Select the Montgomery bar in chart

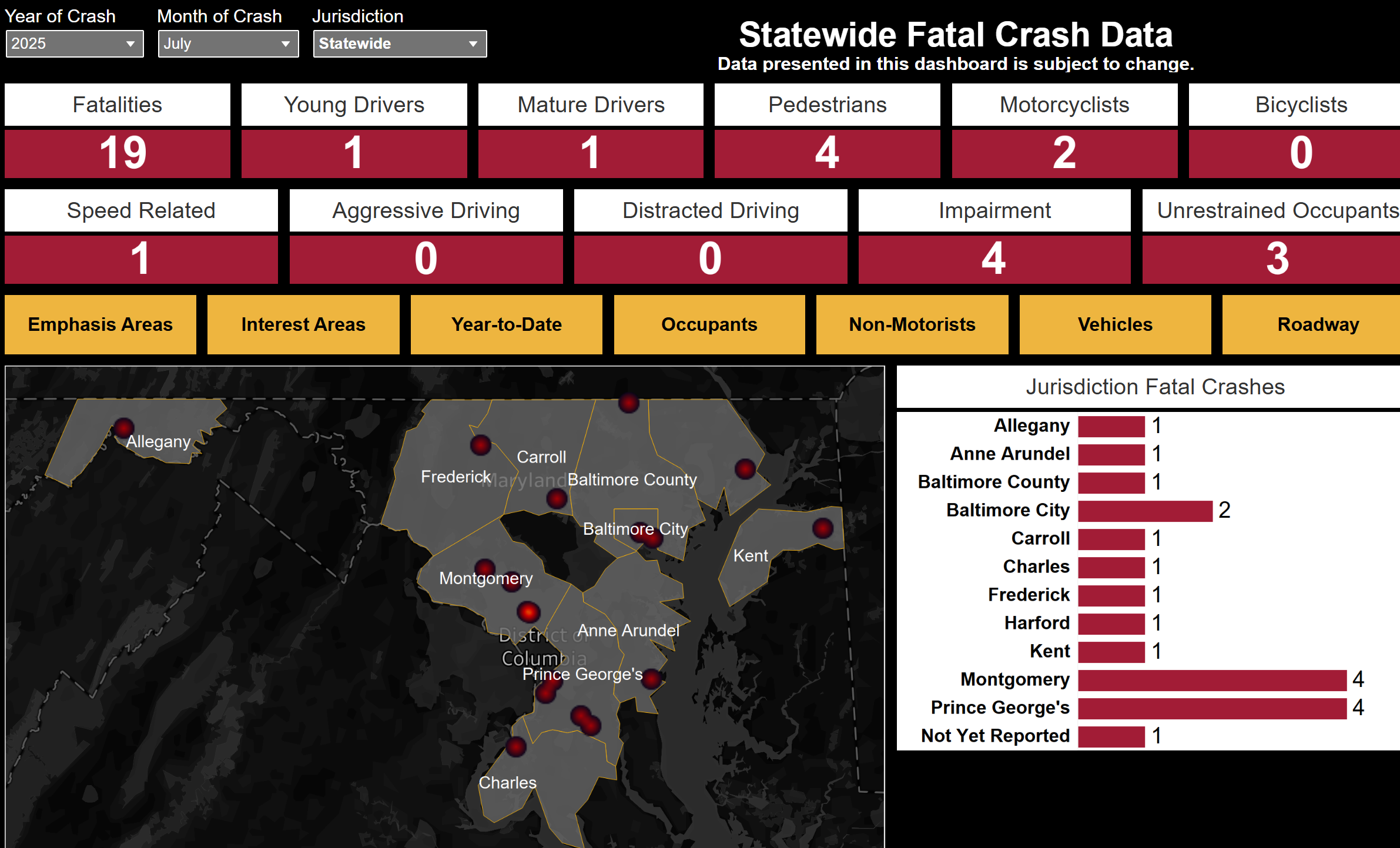click(x=1212, y=679)
